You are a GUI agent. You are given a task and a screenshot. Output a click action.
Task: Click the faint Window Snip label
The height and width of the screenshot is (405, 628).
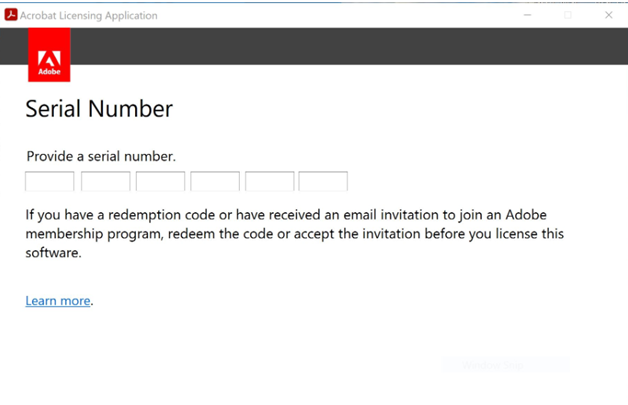click(492, 365)
